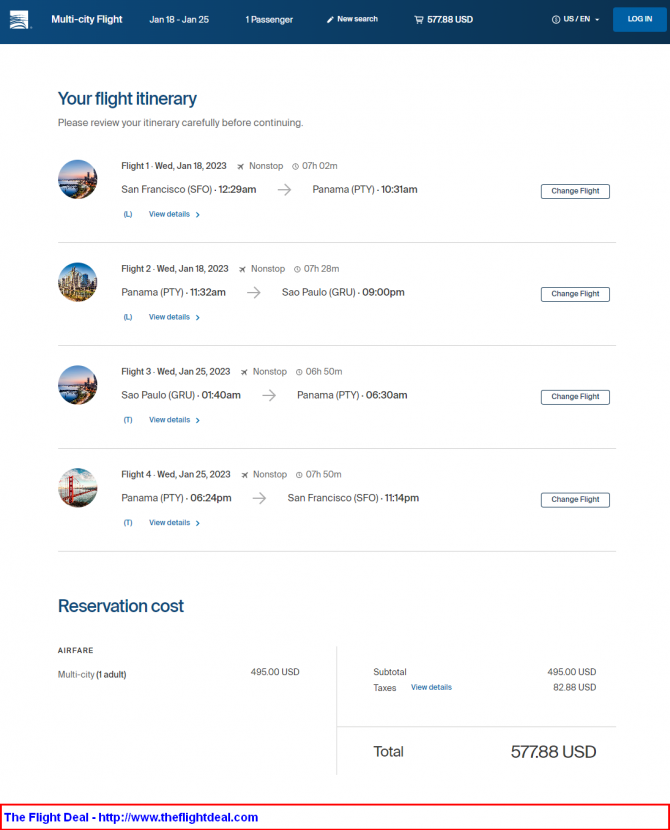Click the Golden Gate Bridge thumbnail on Flight 4
Screen dimensions: 670x830
(x=78, y=488)
